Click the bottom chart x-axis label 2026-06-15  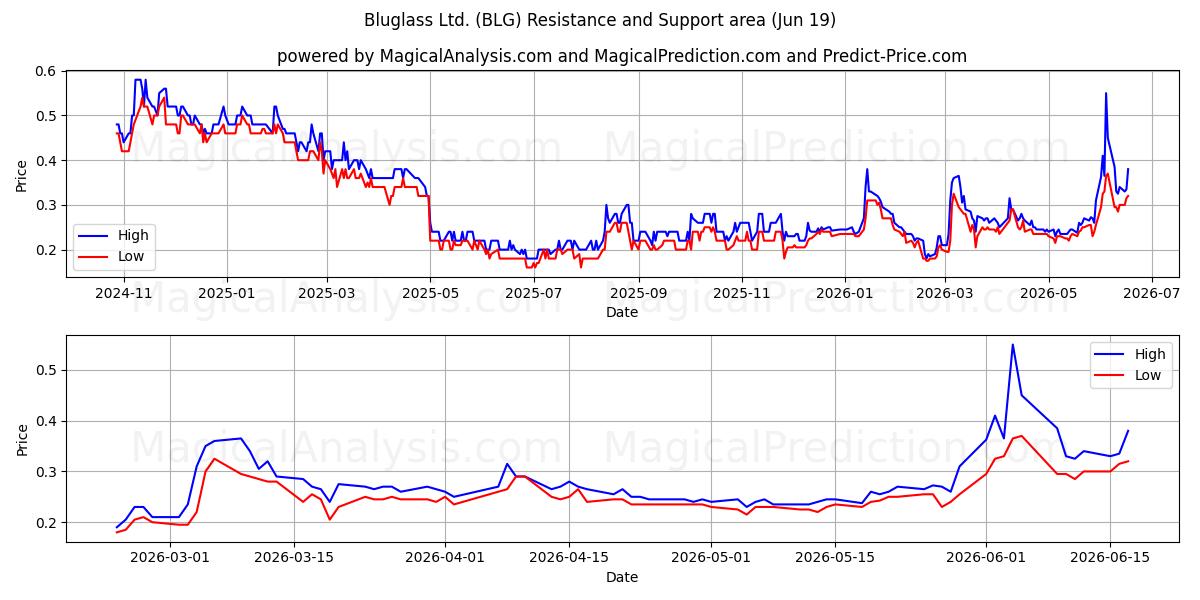click(x=1110, y=559)
